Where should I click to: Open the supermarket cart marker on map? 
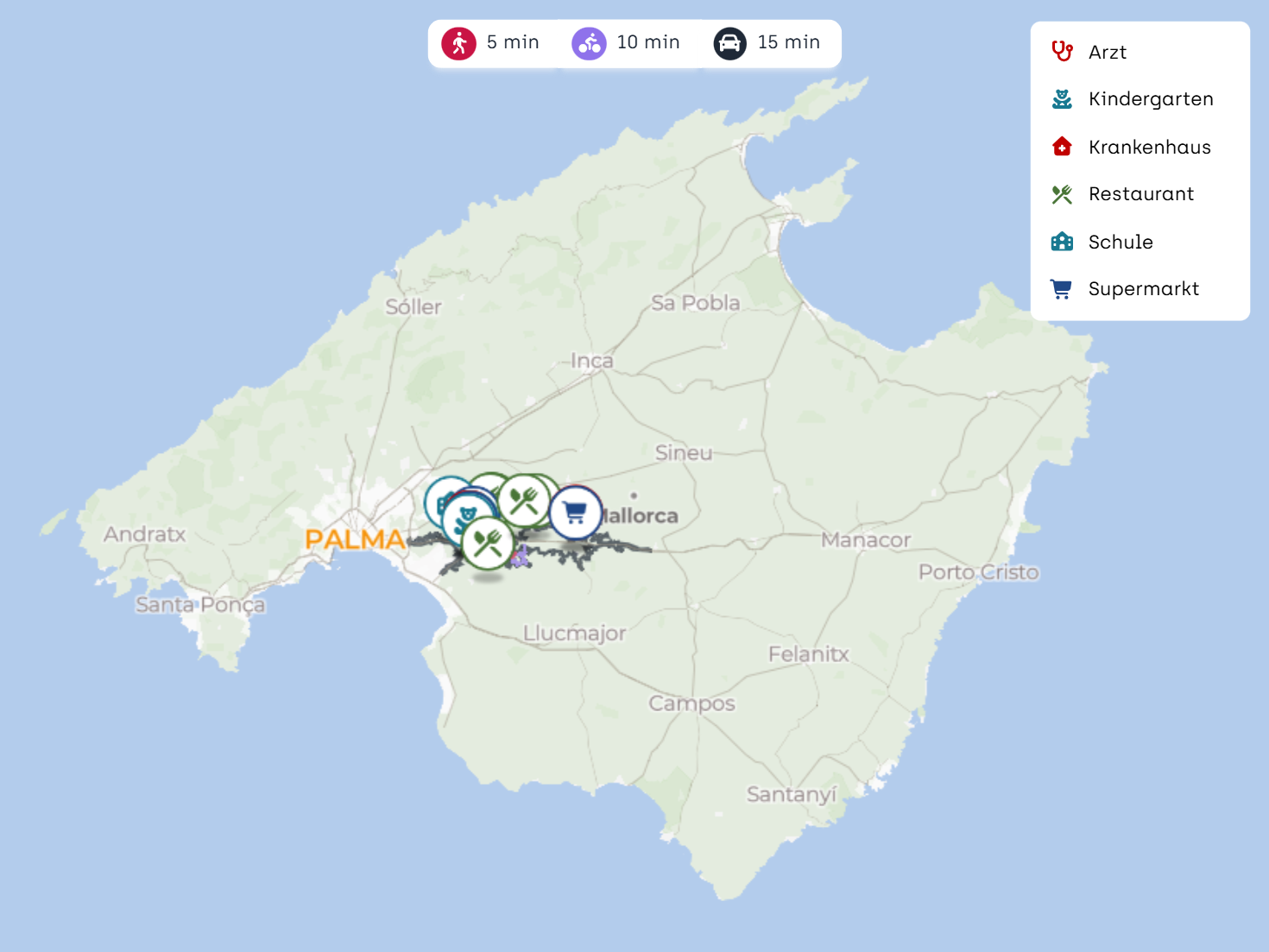[x=576, y=513]
